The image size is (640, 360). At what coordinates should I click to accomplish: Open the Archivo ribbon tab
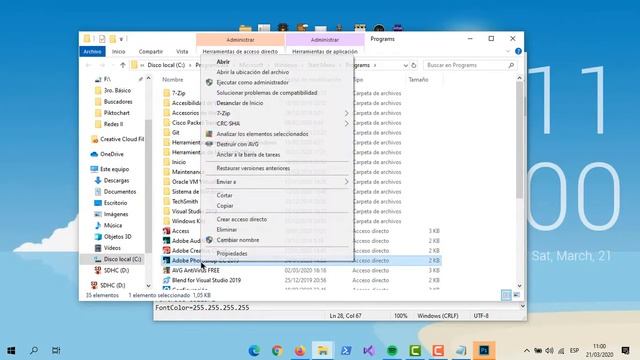pos(92,51)
